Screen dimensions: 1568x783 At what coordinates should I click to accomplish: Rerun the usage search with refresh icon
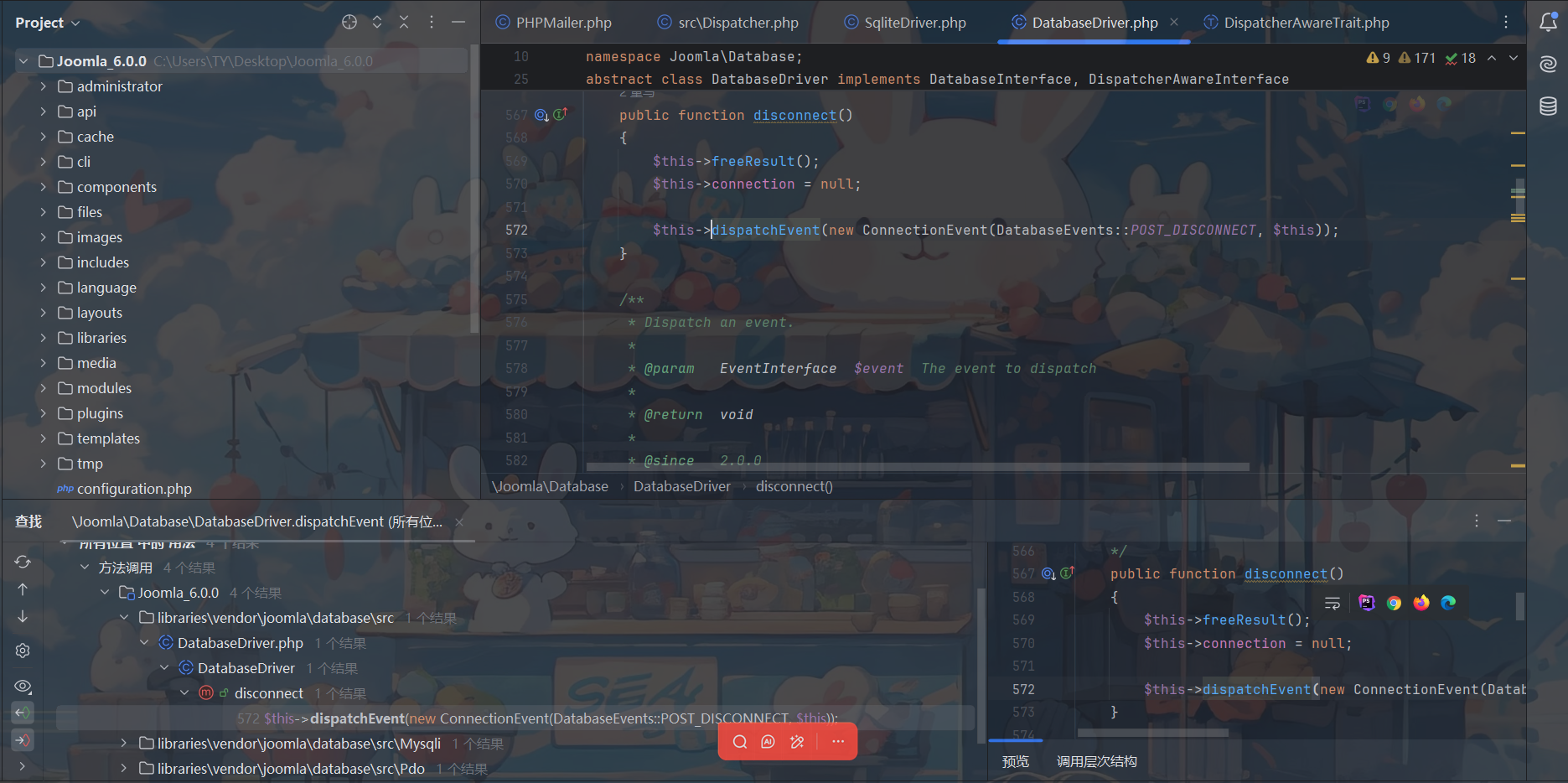23,562
